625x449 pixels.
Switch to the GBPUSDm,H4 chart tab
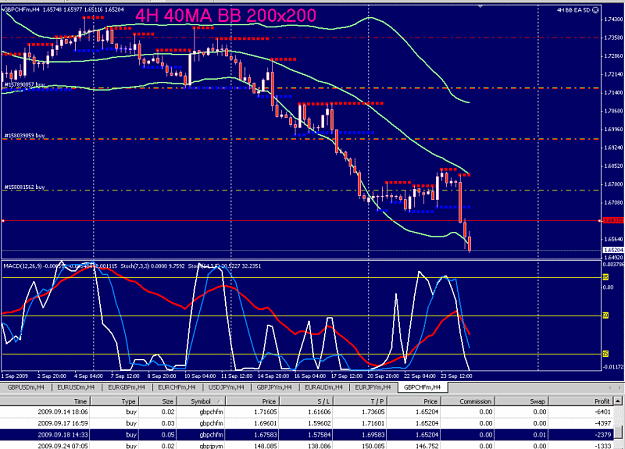(26, 387)
